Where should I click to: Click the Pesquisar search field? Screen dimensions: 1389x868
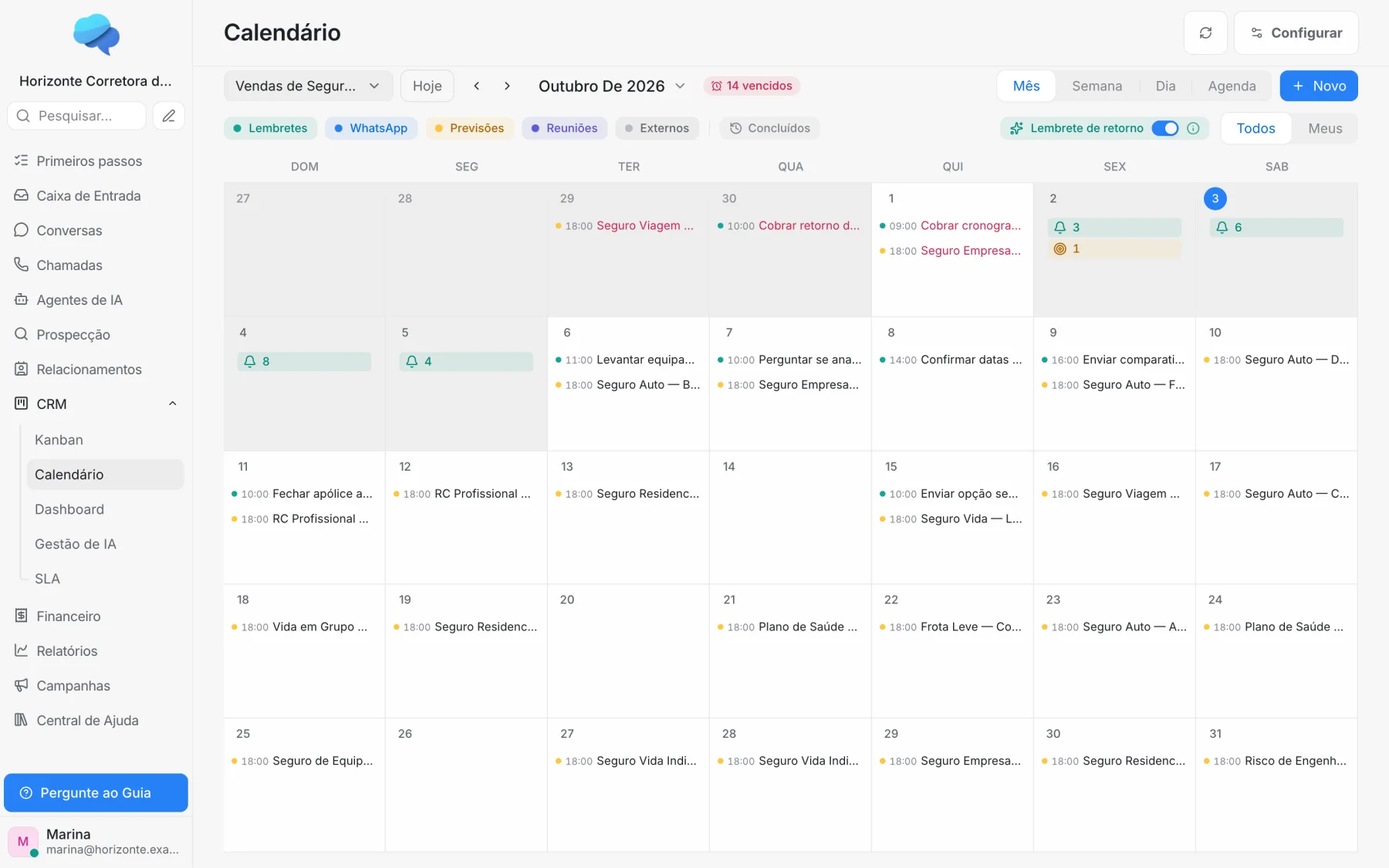(x=77, y=116)
